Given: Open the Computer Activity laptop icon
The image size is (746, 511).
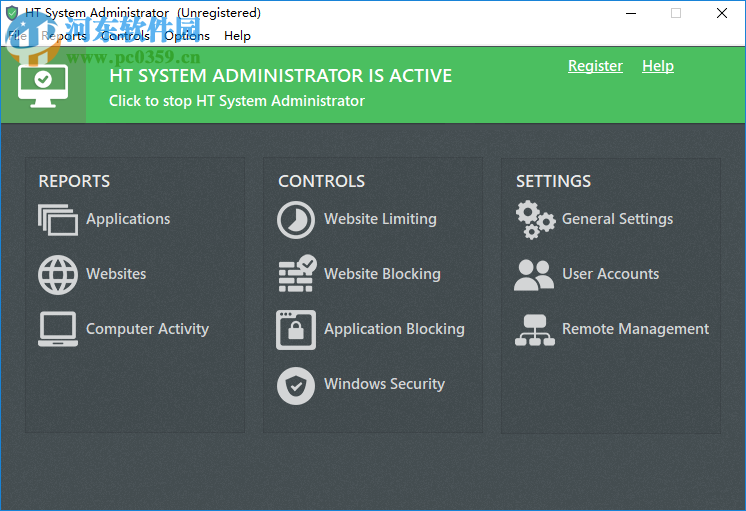Looking at the screenshot, I should [x=58, y=329].
